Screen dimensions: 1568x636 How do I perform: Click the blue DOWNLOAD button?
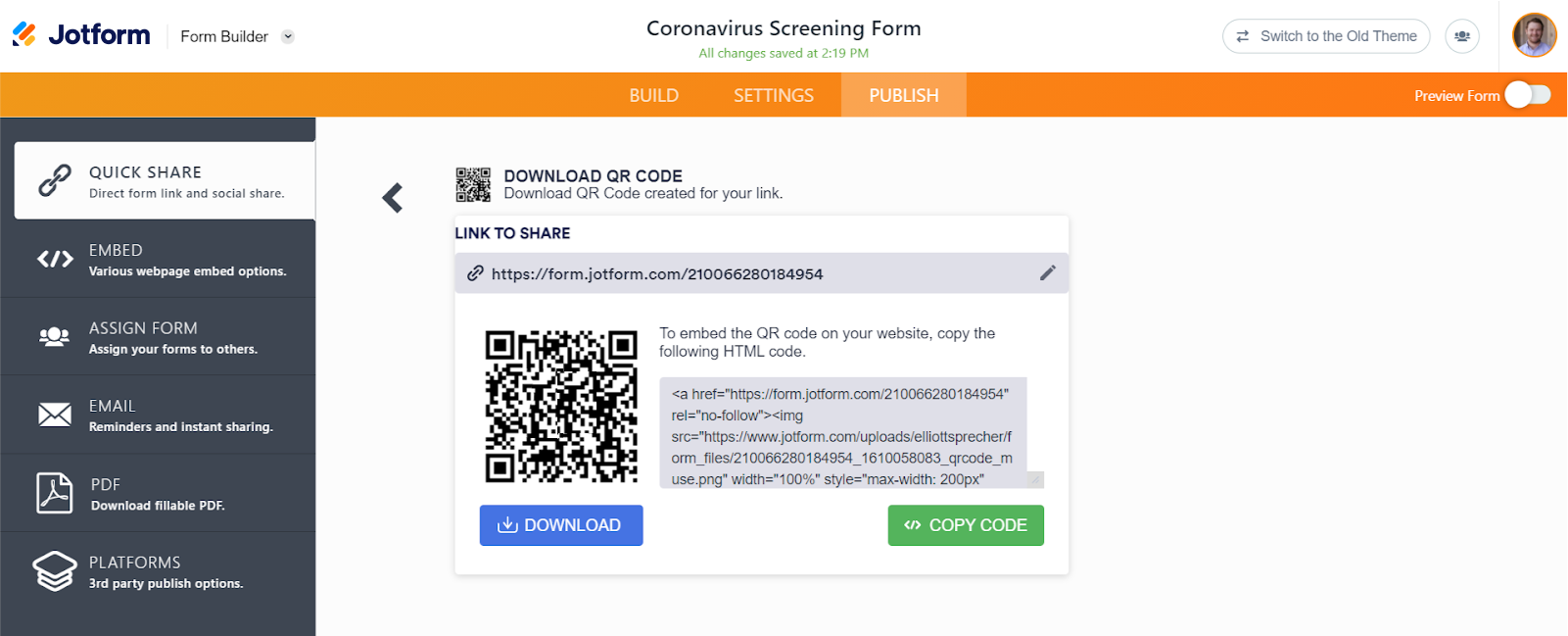[x=561, y=525]
